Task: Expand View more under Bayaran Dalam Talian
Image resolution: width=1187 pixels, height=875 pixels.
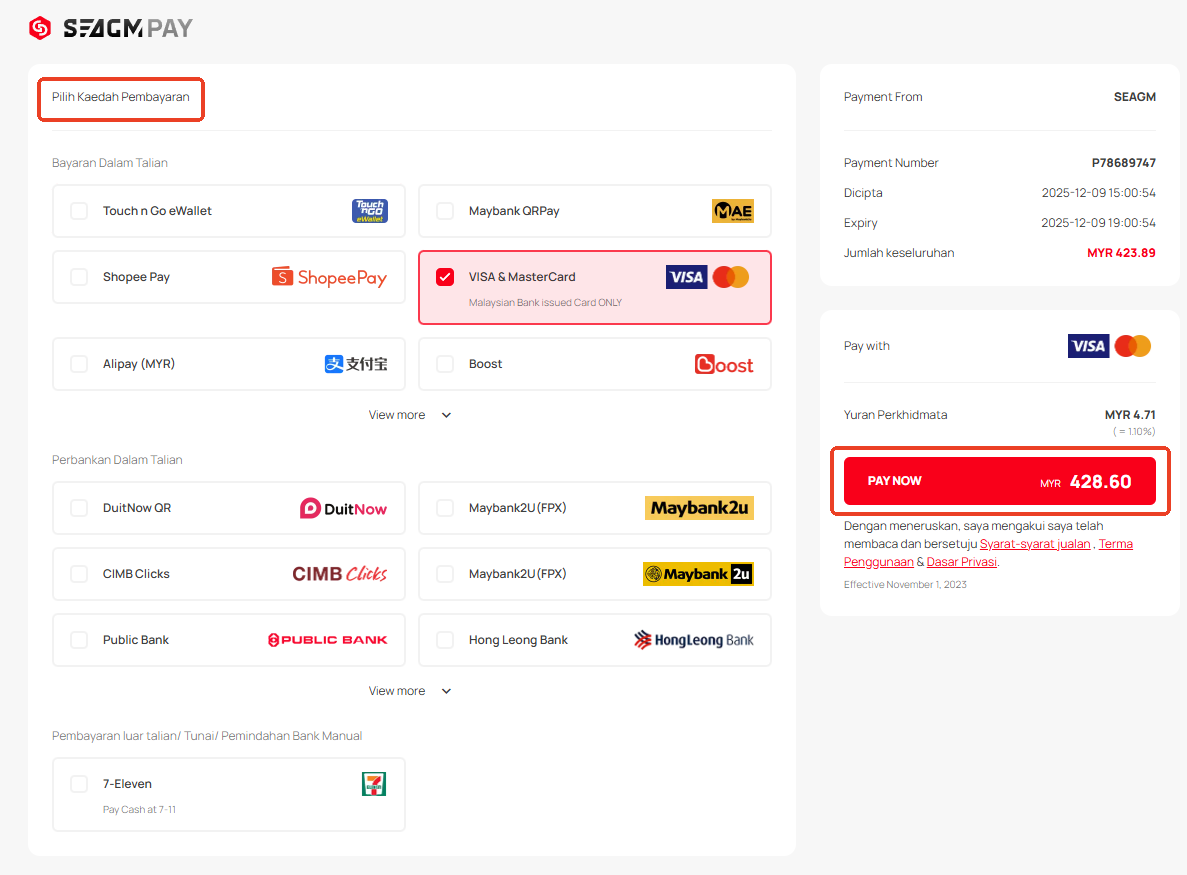Action: (410, 415)
